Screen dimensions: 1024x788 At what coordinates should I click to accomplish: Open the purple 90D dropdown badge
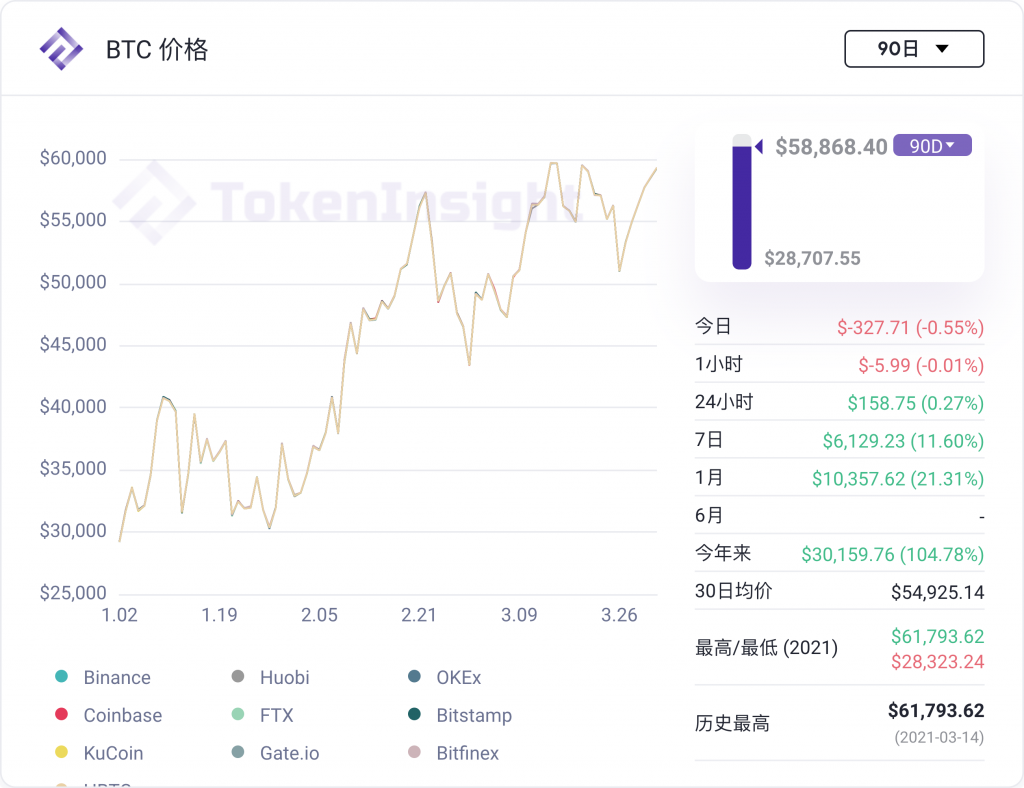coord(932,145)
